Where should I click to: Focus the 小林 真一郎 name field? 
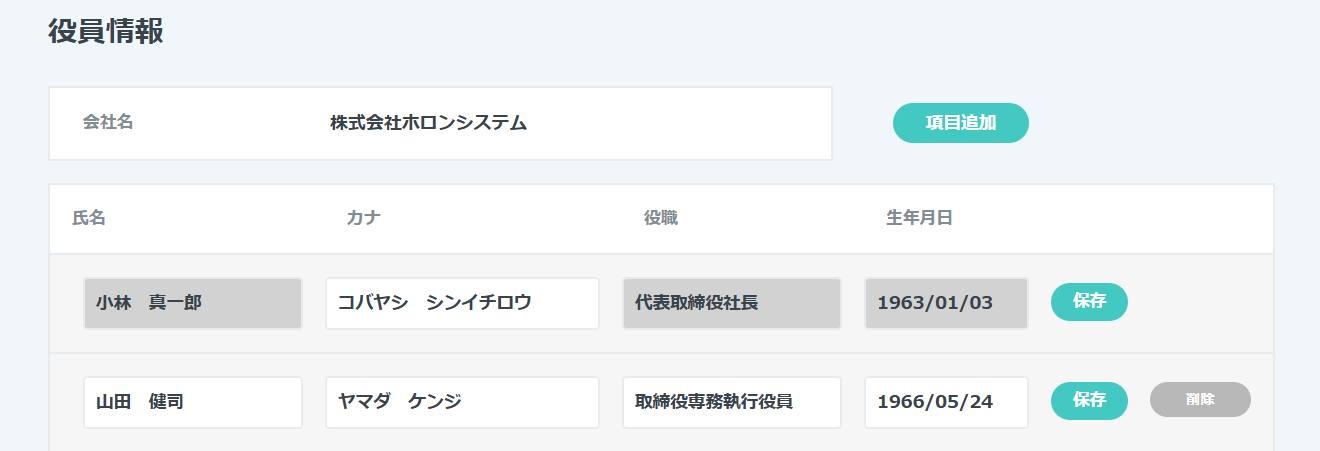[193, 303]
